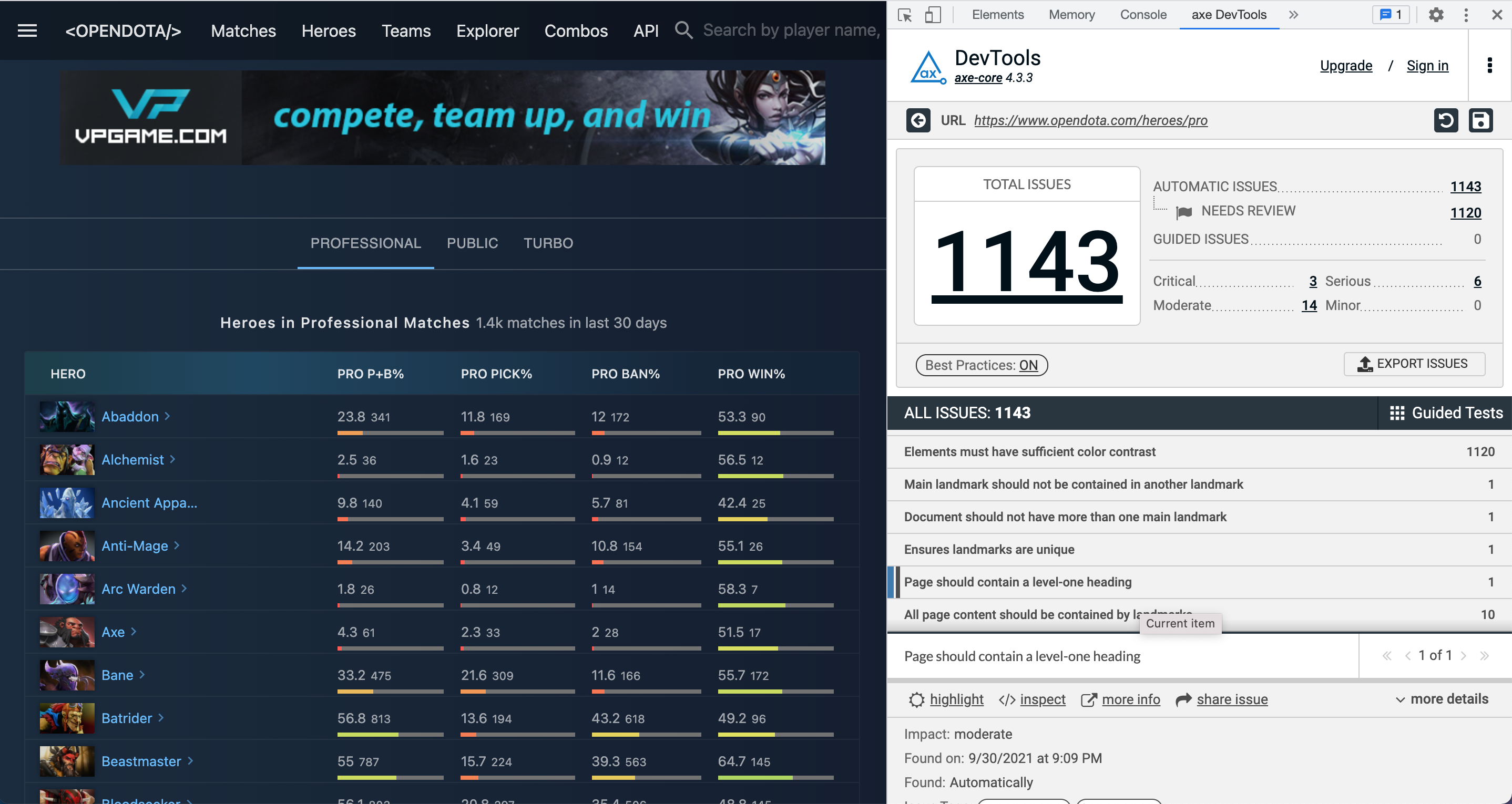This screenshot has width=1512, height=804.
Task: Click the device toolbar toggle icon
Action: click(x=933, y=15)
